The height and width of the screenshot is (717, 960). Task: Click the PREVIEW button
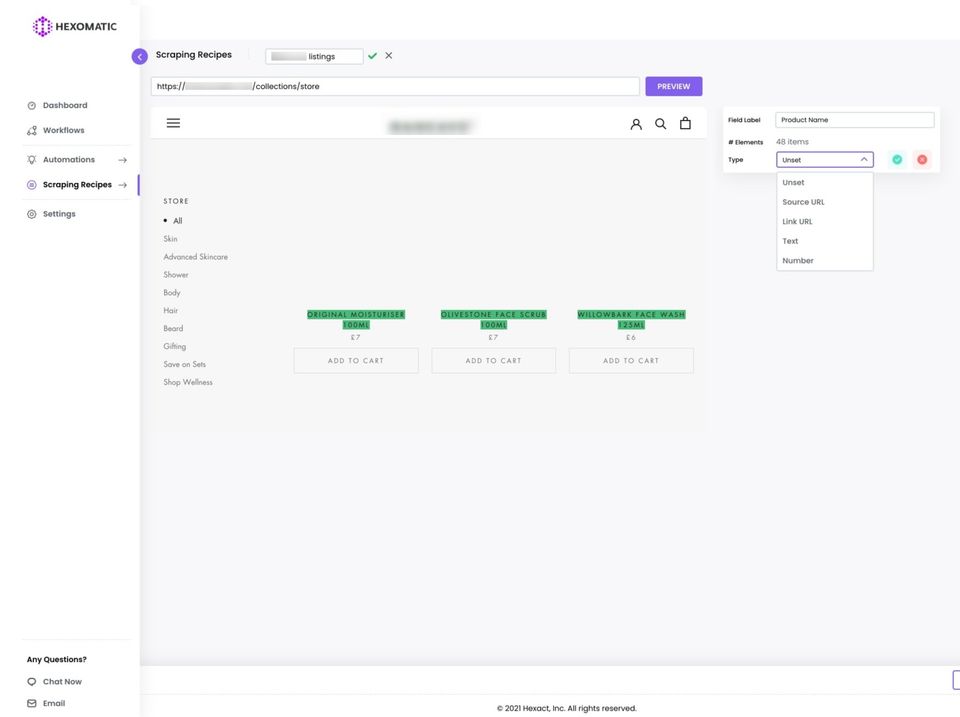pos(673,86)
